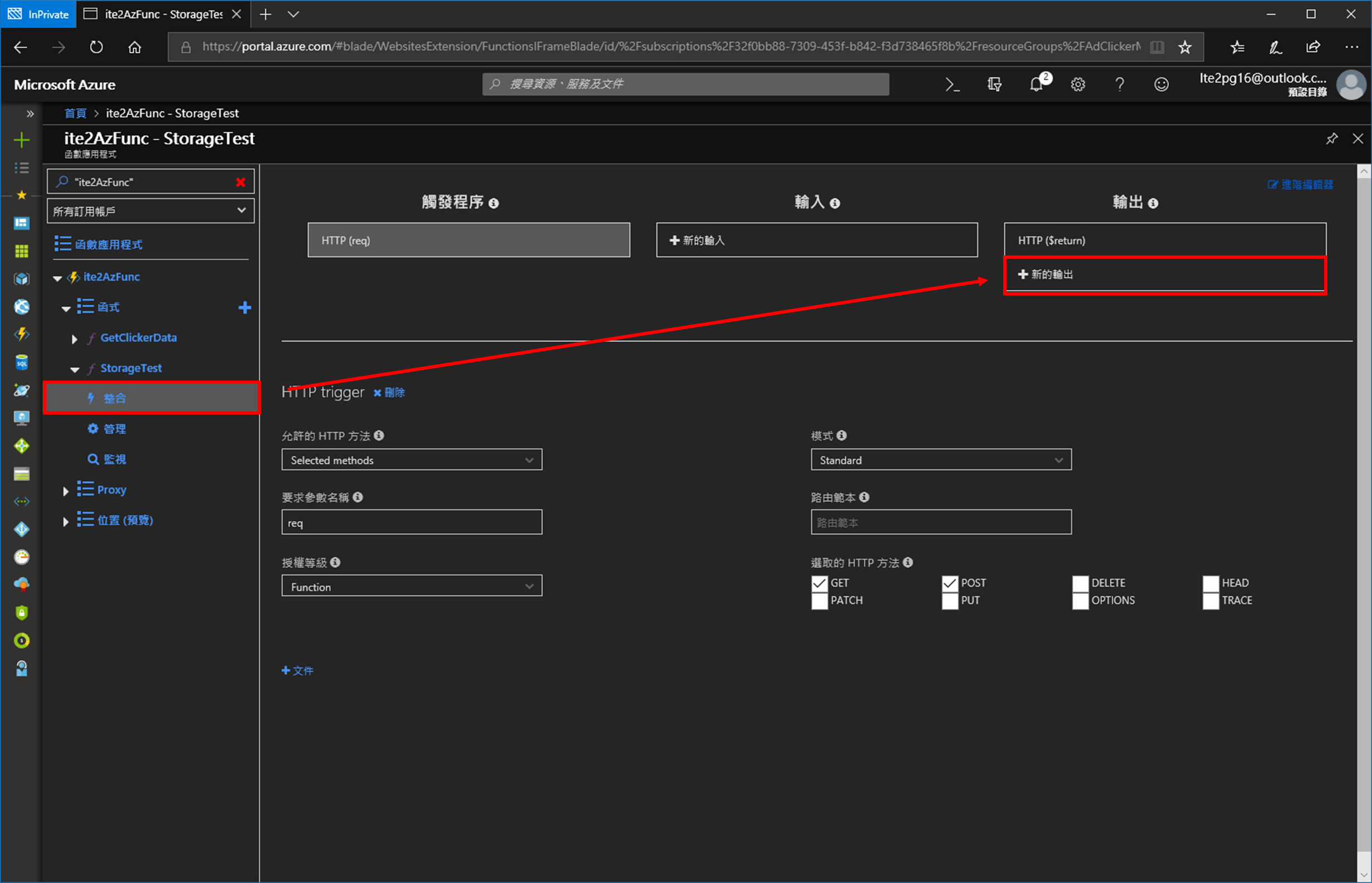Open storage accounts sidebar icon
Viewport: 1372px width, 883px height.
(x=22, y=474)
